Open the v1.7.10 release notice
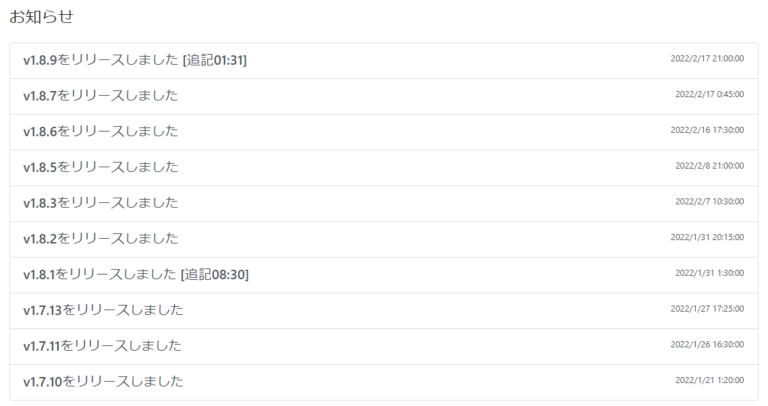The height and width of the screenshot is (406, 768). tap(104, 381)
